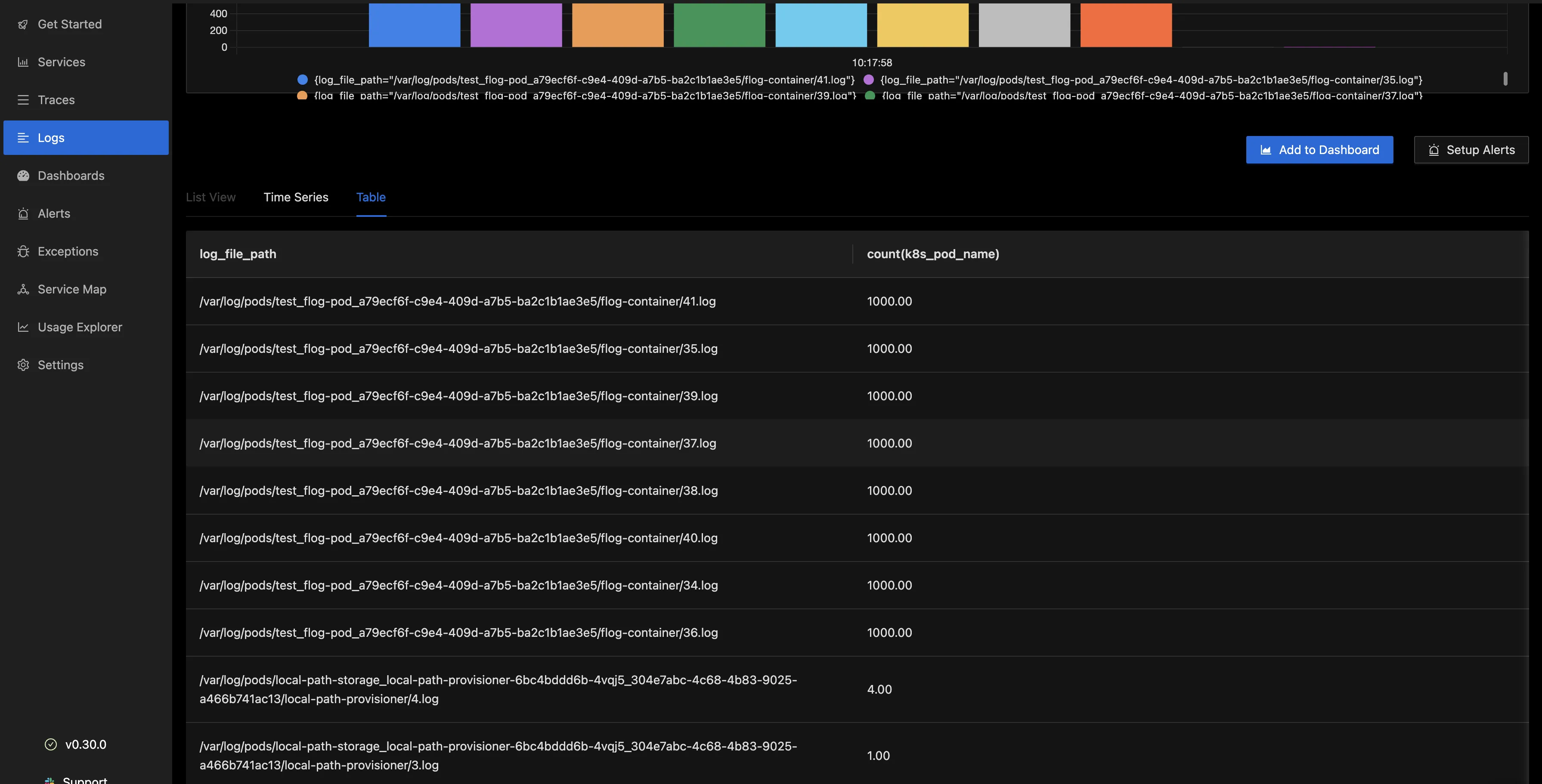Click the yellow bar in the chart
The height and width of the screenshot is (784, 1542).
[923, 25]
